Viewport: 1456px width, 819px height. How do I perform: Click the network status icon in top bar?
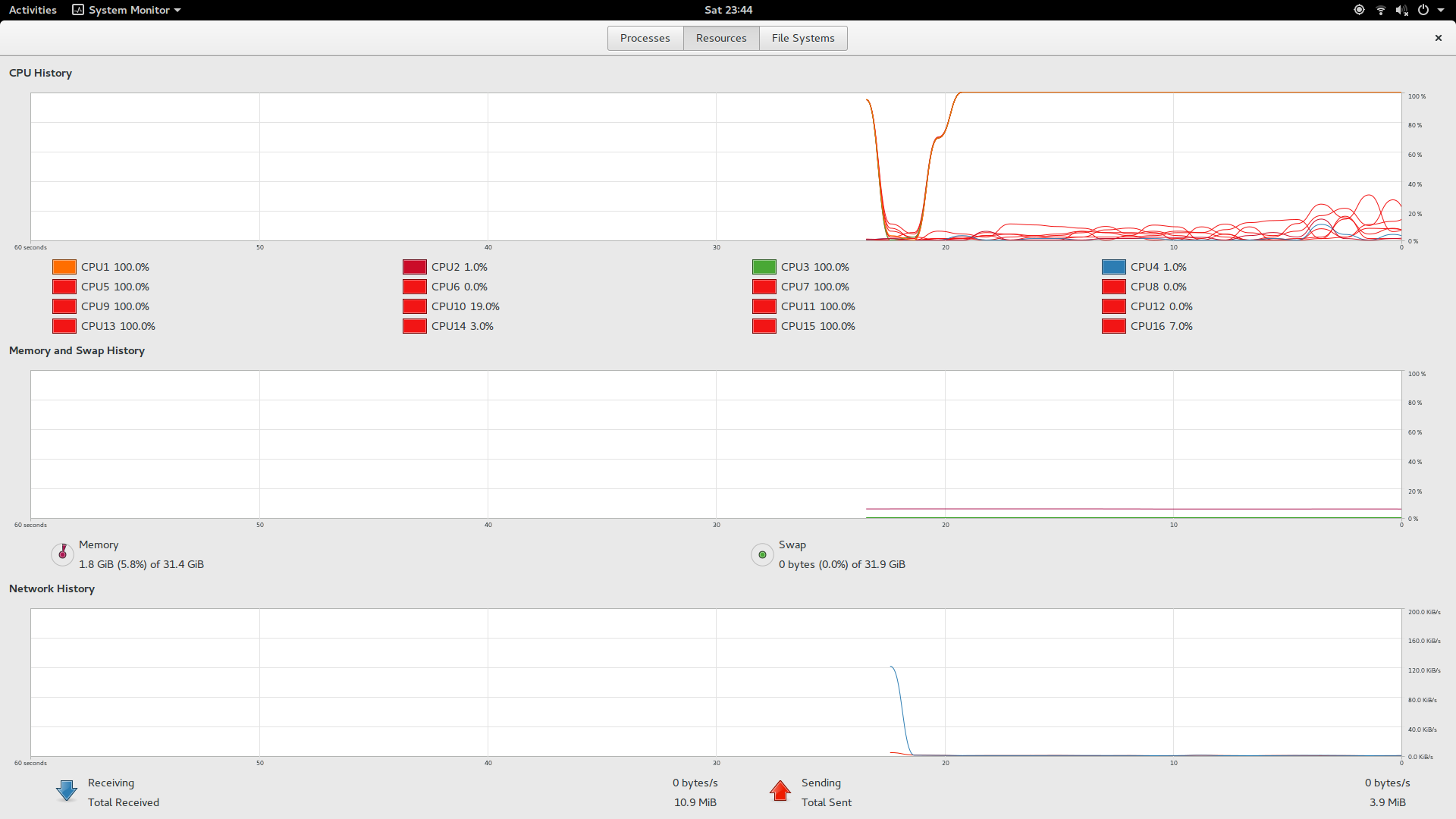1381,10
